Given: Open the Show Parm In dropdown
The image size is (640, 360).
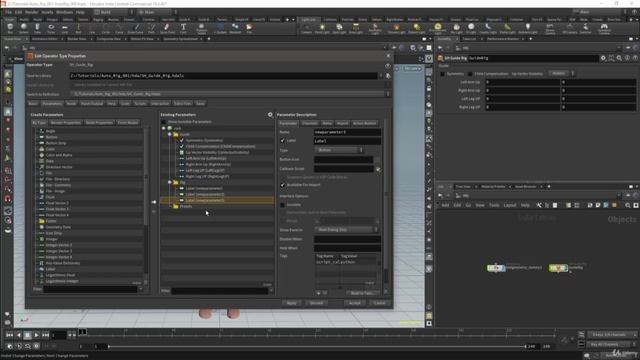Looking at the screenshot, I should (346, 230).
